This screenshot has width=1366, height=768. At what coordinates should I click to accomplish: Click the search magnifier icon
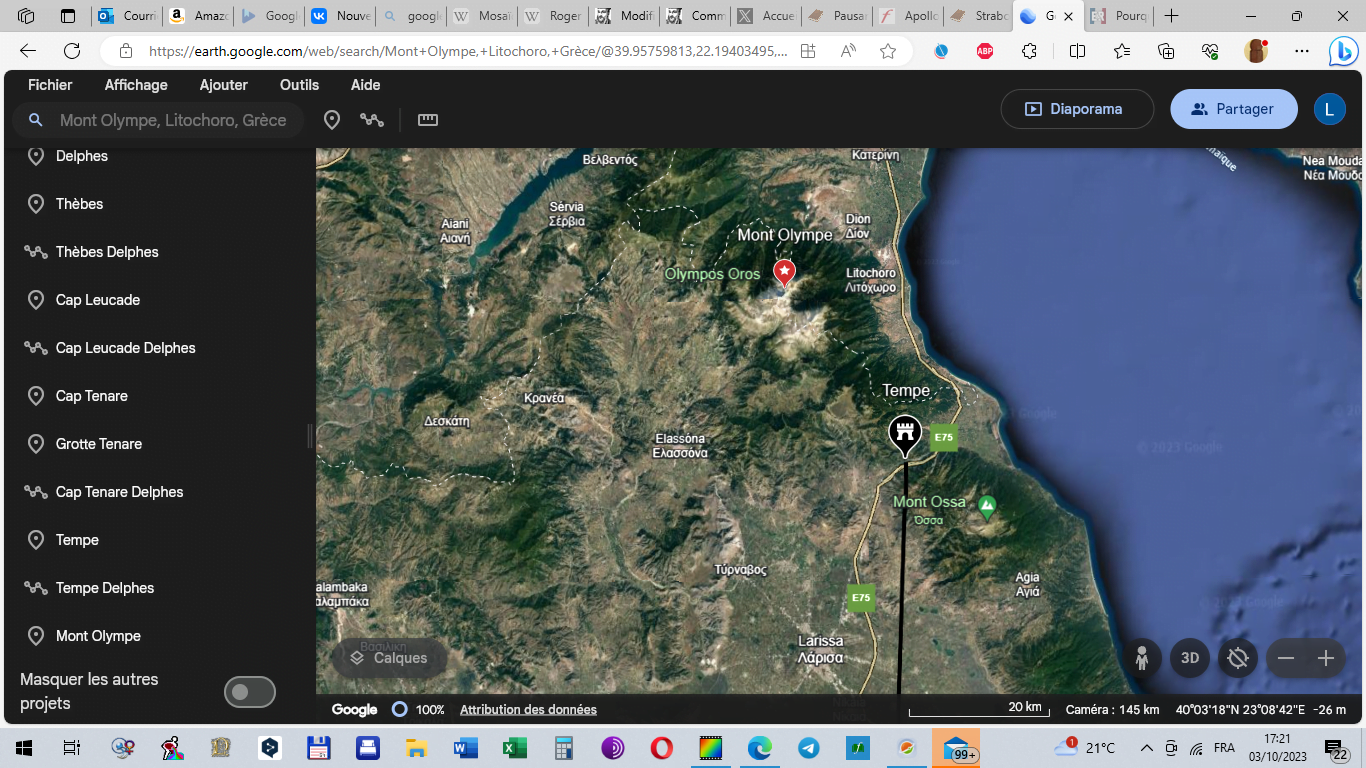35,120
